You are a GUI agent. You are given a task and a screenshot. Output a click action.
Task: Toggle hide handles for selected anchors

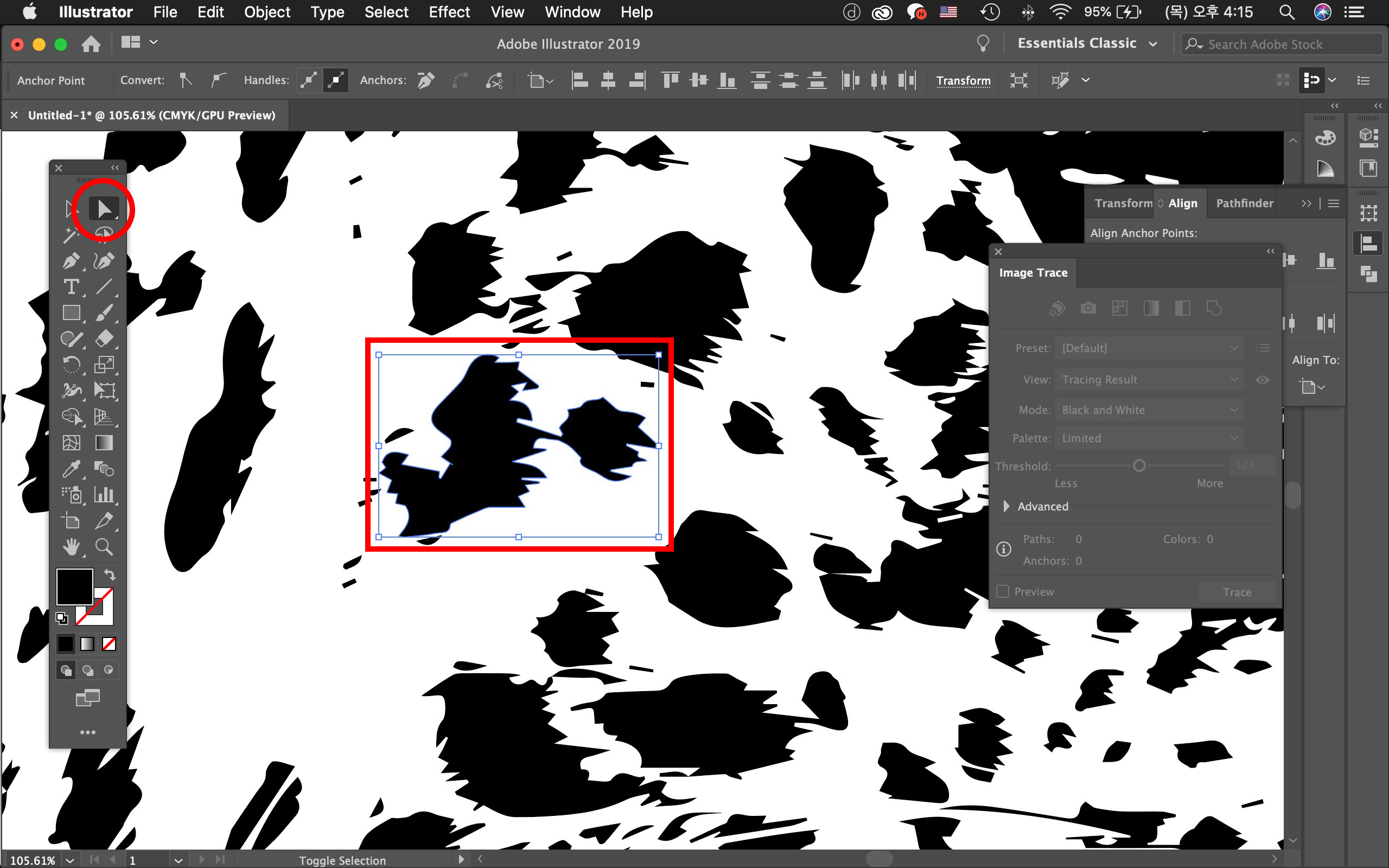coord(336,80)
